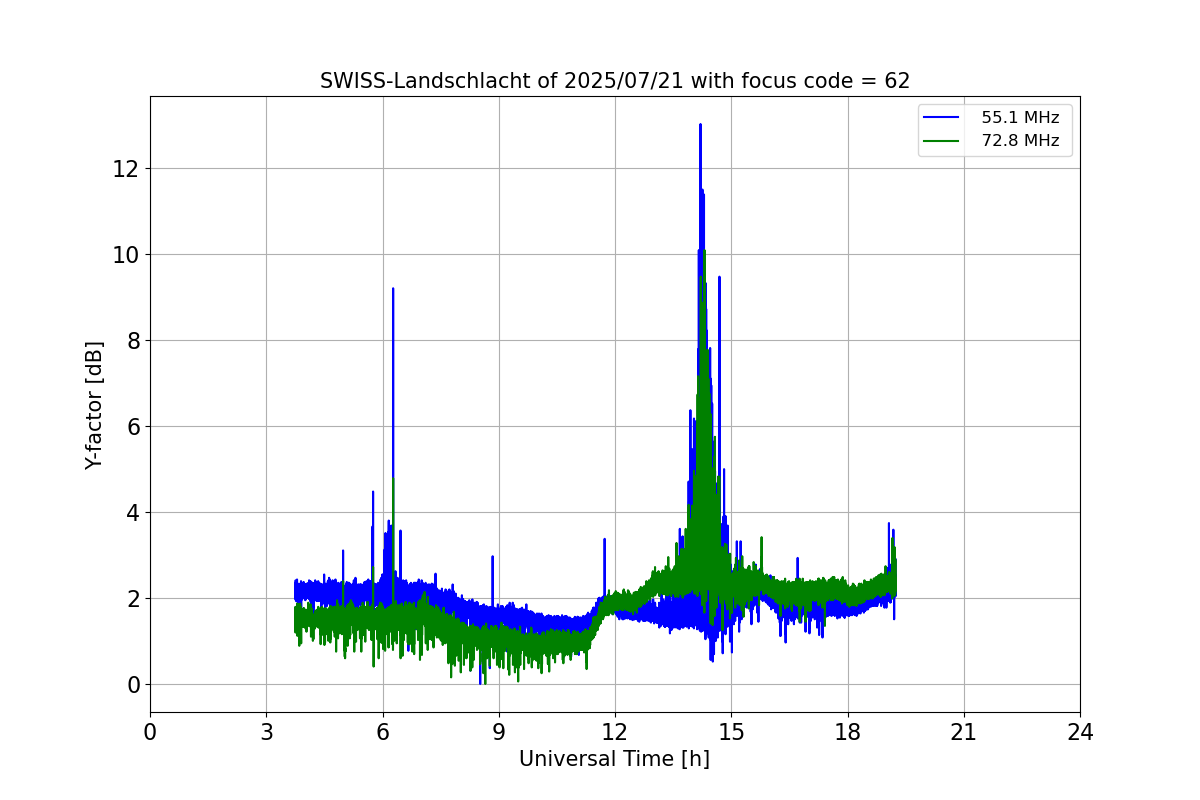Click the blue spike top just after 6 h
The image size is (1200, 800).
pos(393,290)
